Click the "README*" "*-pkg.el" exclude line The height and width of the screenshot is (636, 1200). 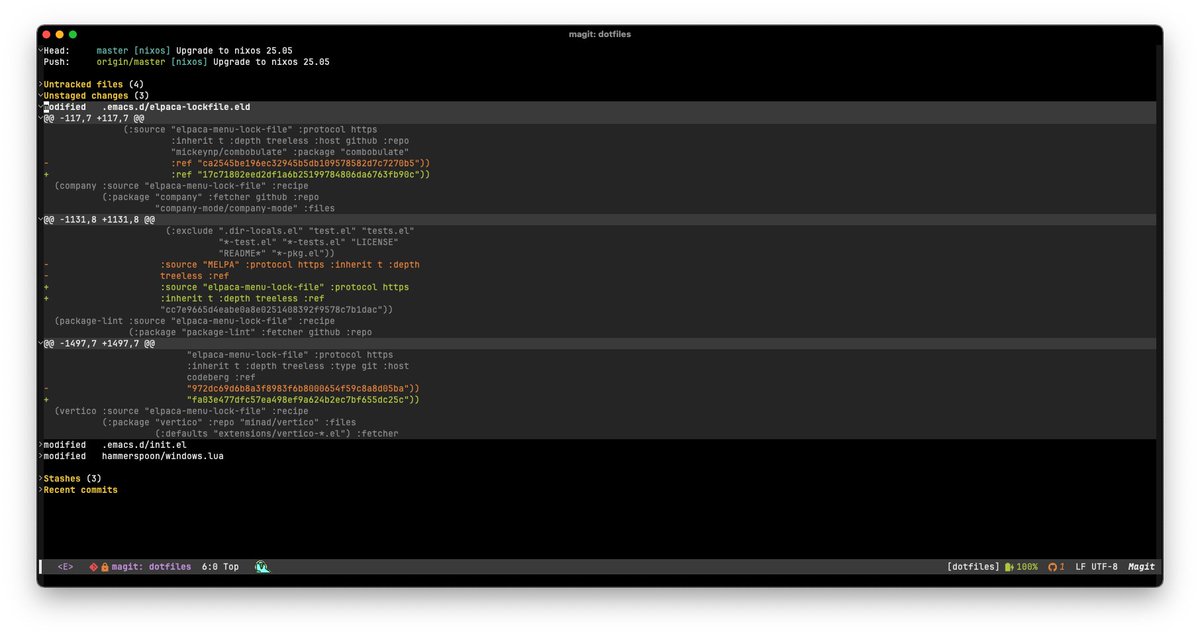point(277,253)
